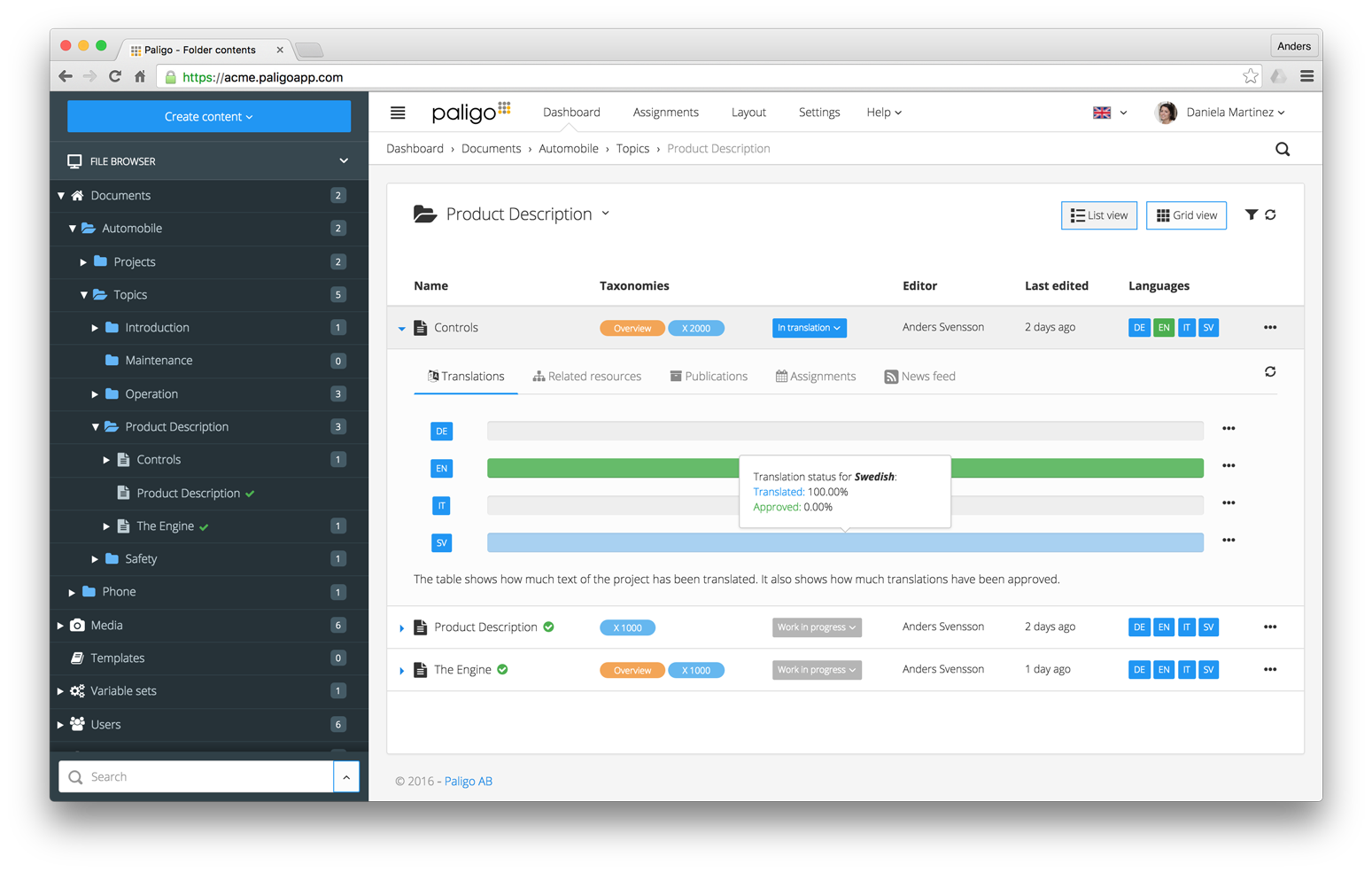This screenshot has height=872, width=1372.
Task: Switch to List view
Action: pos(1099,215)
